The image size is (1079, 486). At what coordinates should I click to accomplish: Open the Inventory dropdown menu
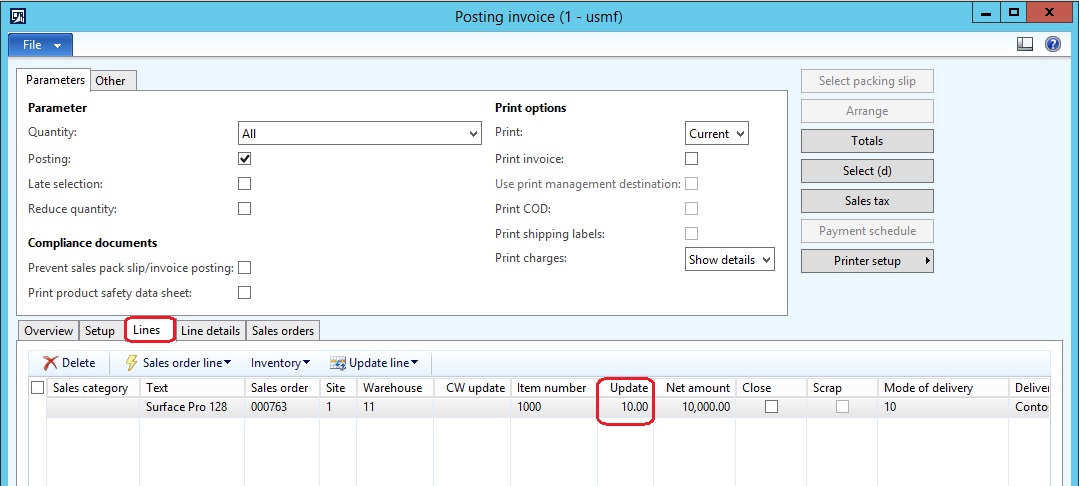click(x=280, y=363)
